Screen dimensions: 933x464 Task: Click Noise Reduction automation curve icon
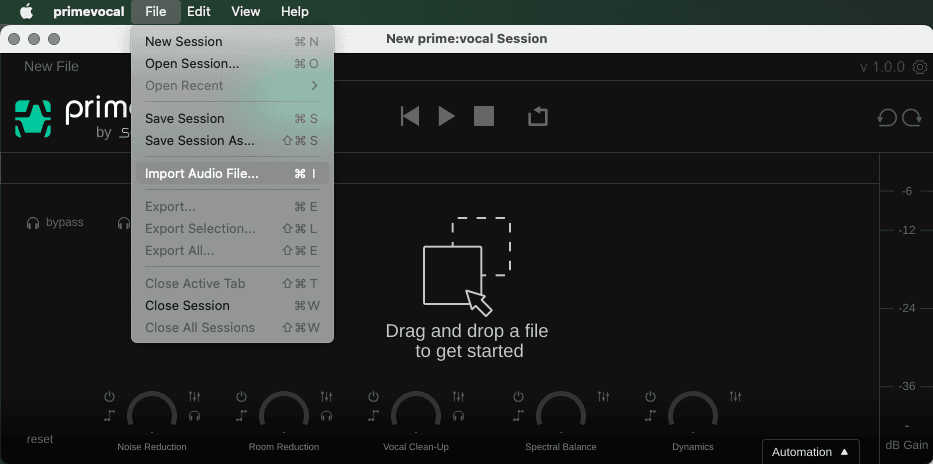(x=109, y=415)
